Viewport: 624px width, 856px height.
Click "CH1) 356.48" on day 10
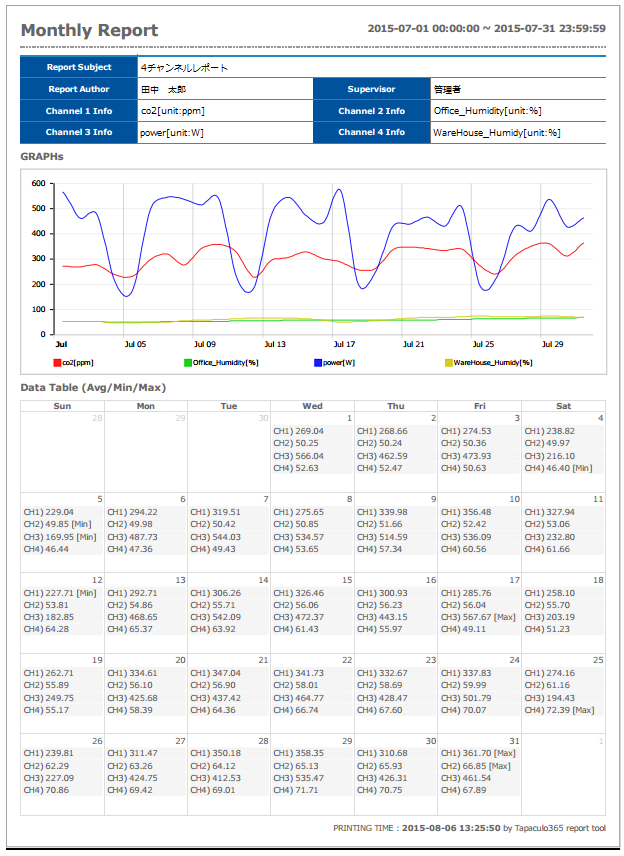pyautogui.click(x=466, y=512)
